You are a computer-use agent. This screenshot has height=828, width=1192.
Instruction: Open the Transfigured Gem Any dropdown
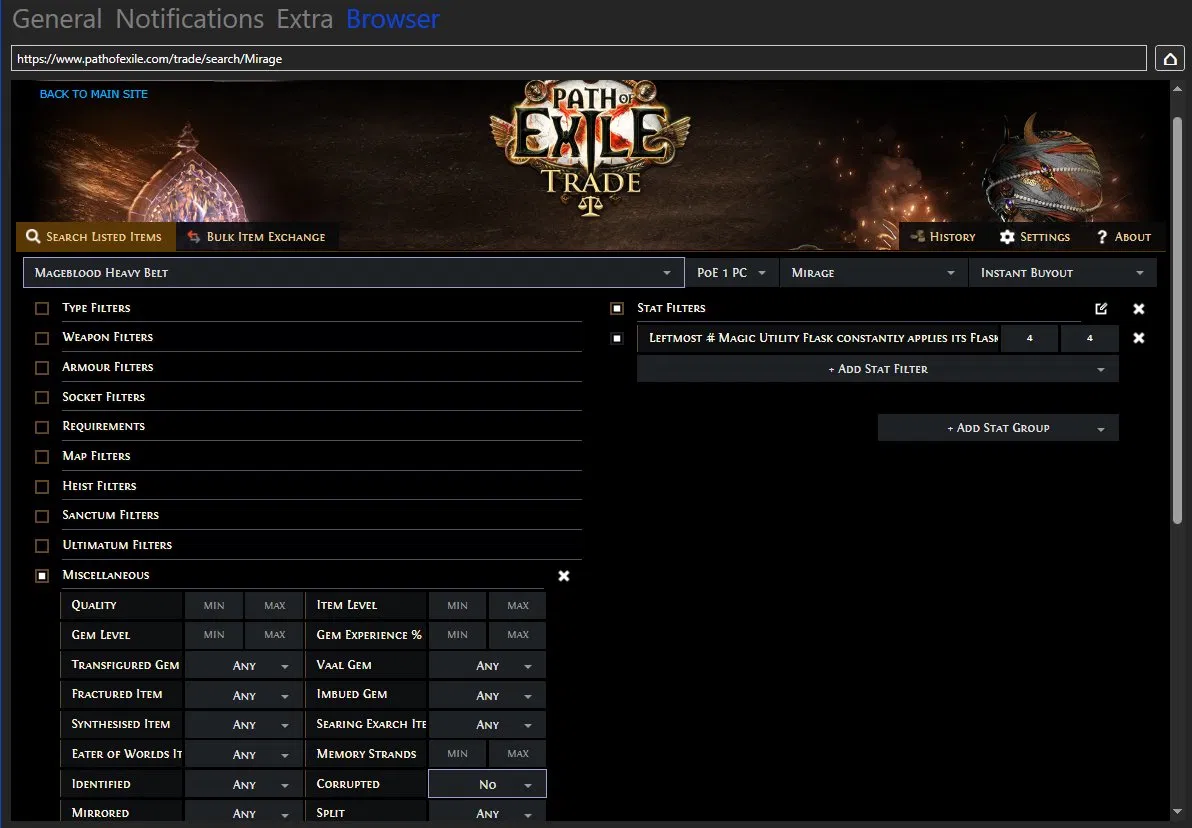243,665
